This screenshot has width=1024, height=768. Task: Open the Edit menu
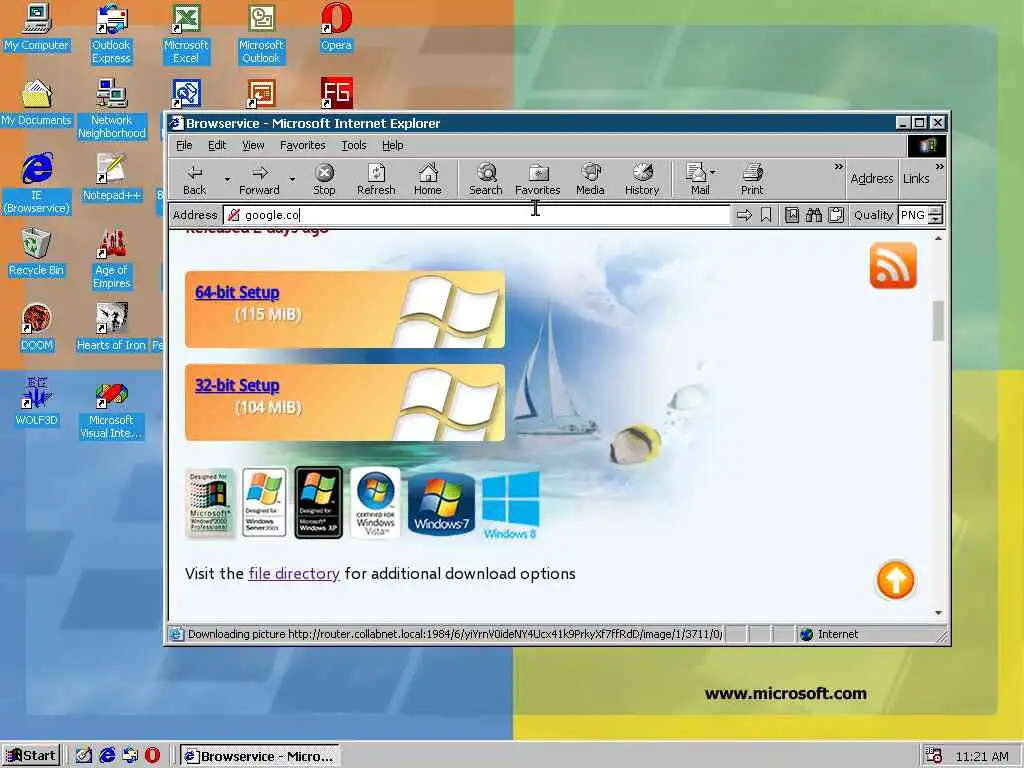tap(217, 145)
